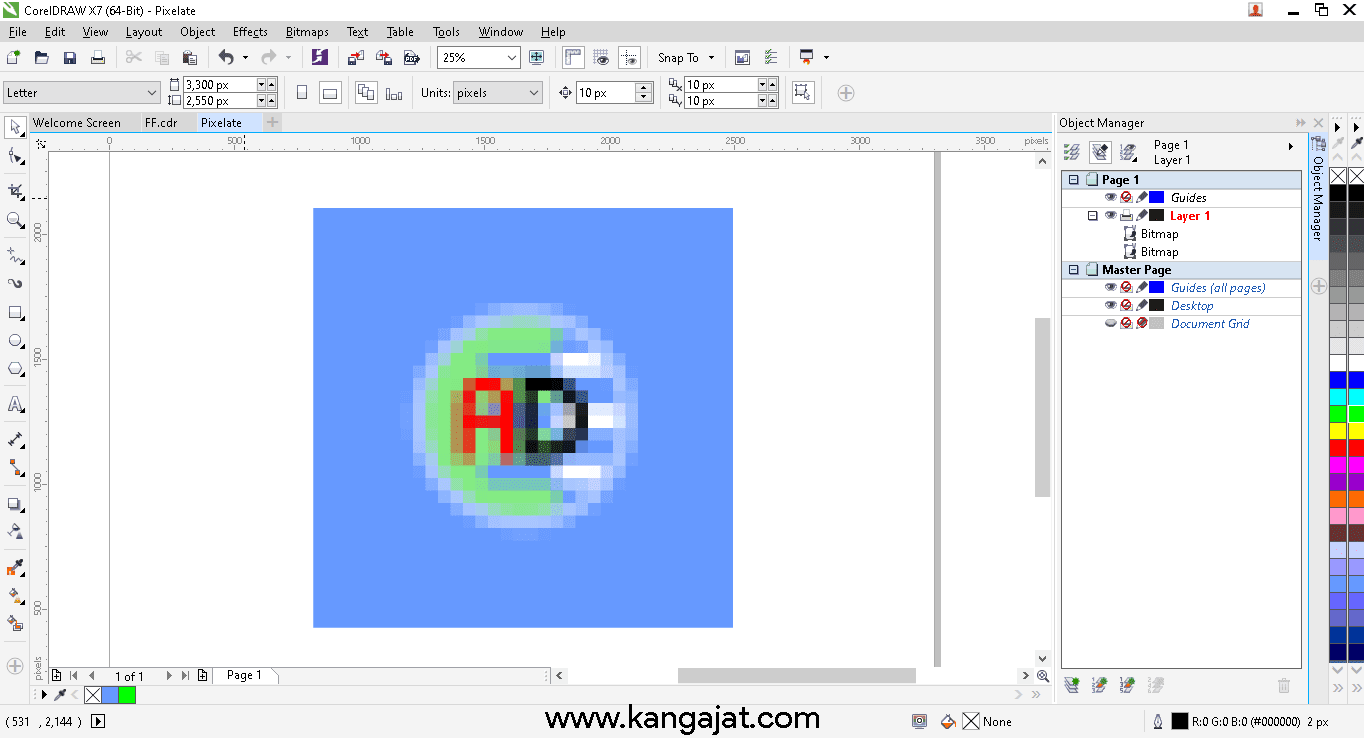Screen dimensions: 1365x738
Task: Open the Bitmaps menu
Action: tap(307, 32)
